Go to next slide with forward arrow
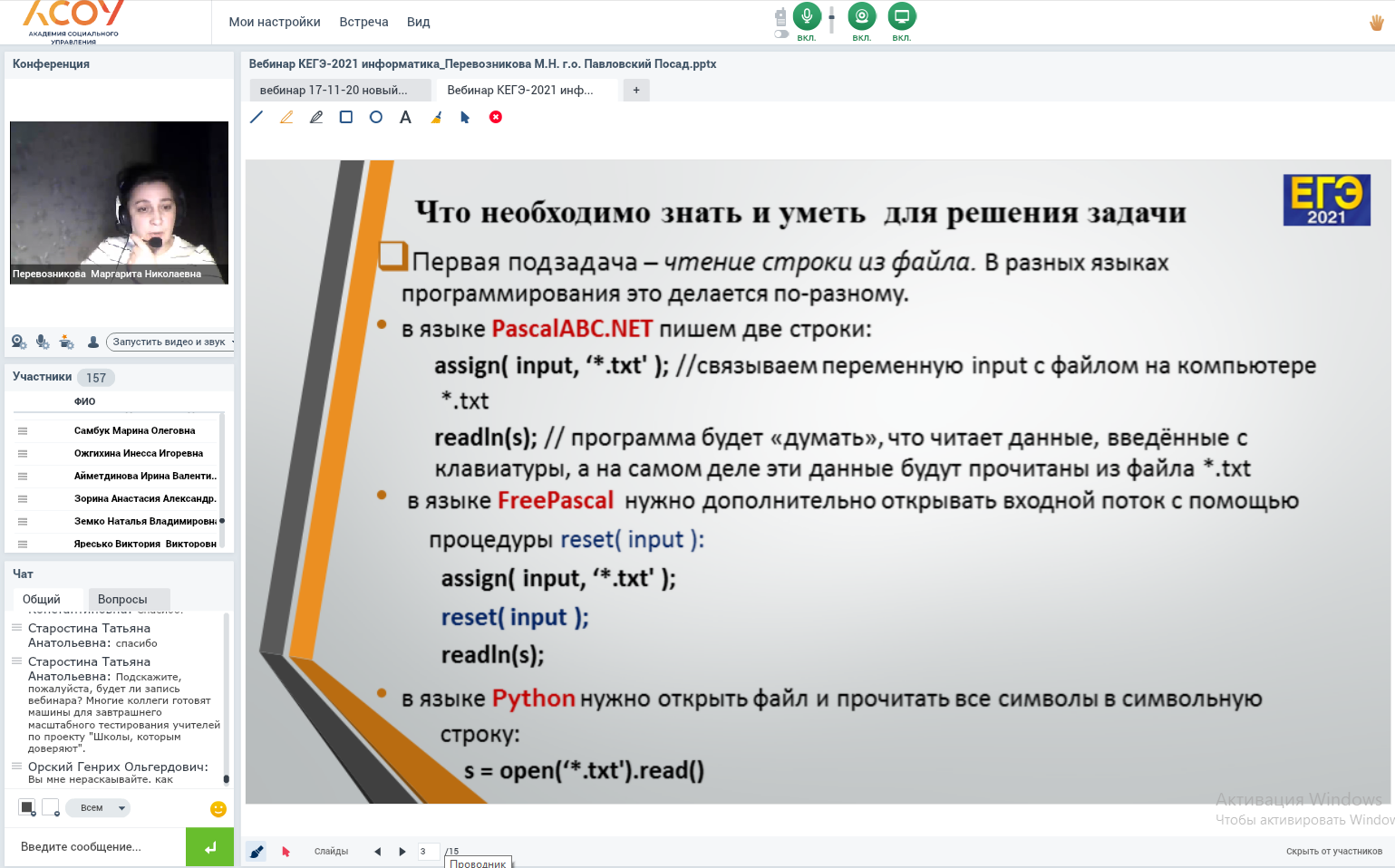The width and height of the screenshot is (1395, 868). tap(402, 852)
